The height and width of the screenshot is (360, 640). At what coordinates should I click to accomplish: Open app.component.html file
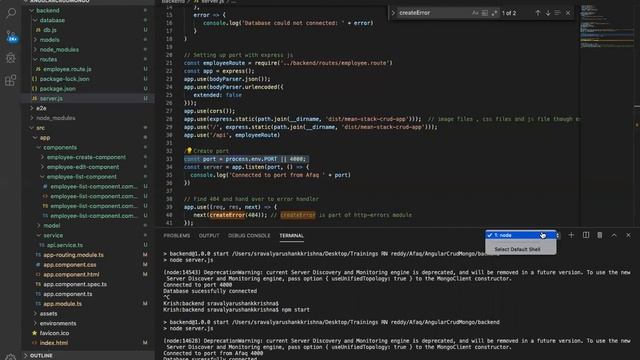point(71,274)
